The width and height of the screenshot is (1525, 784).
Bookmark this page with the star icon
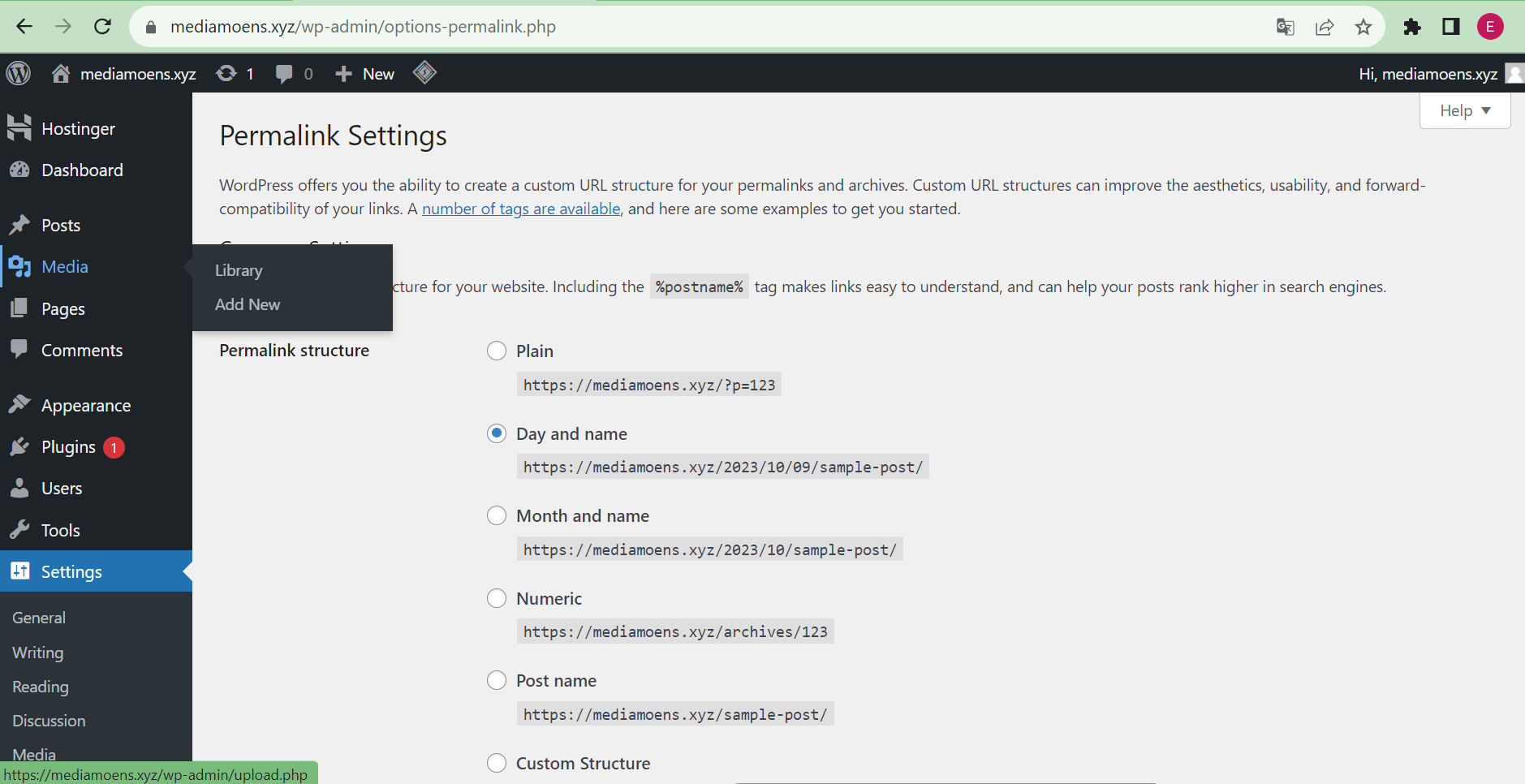(1363, 27)
